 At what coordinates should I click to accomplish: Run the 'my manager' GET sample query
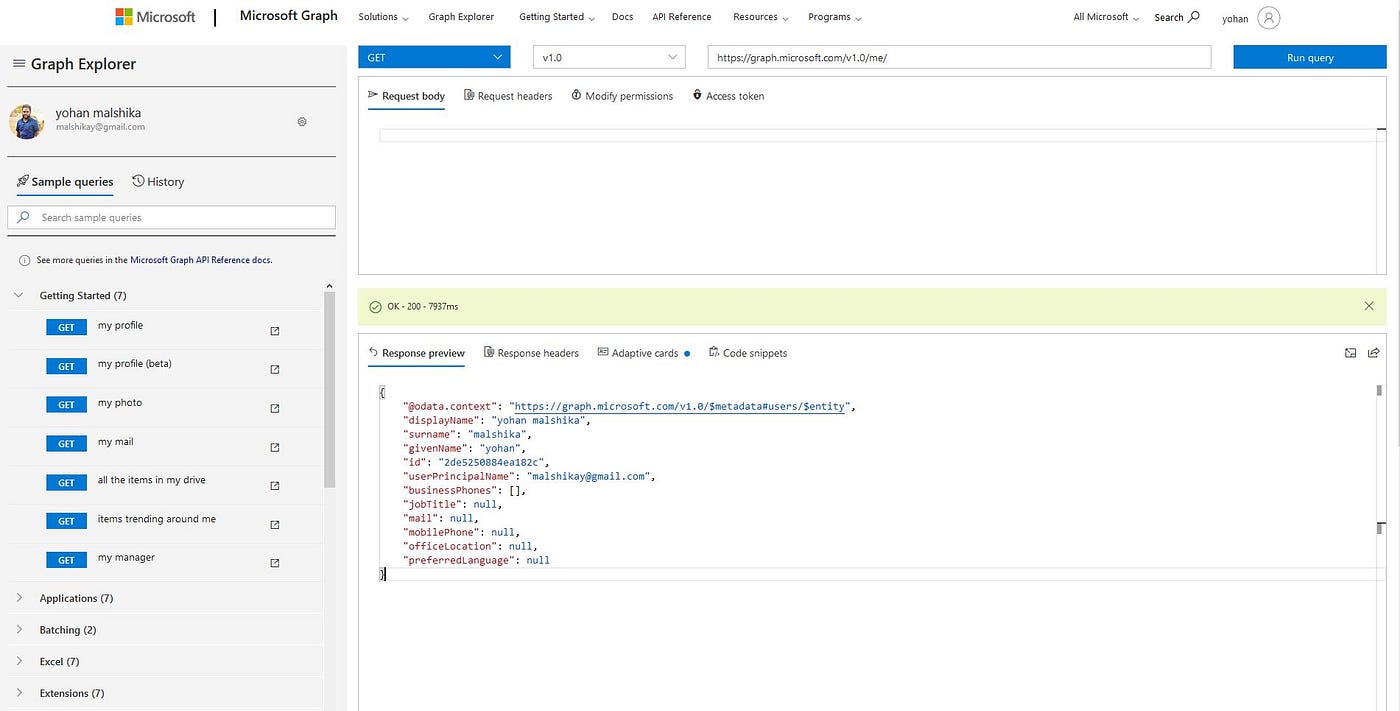click(x=66, y=560)
